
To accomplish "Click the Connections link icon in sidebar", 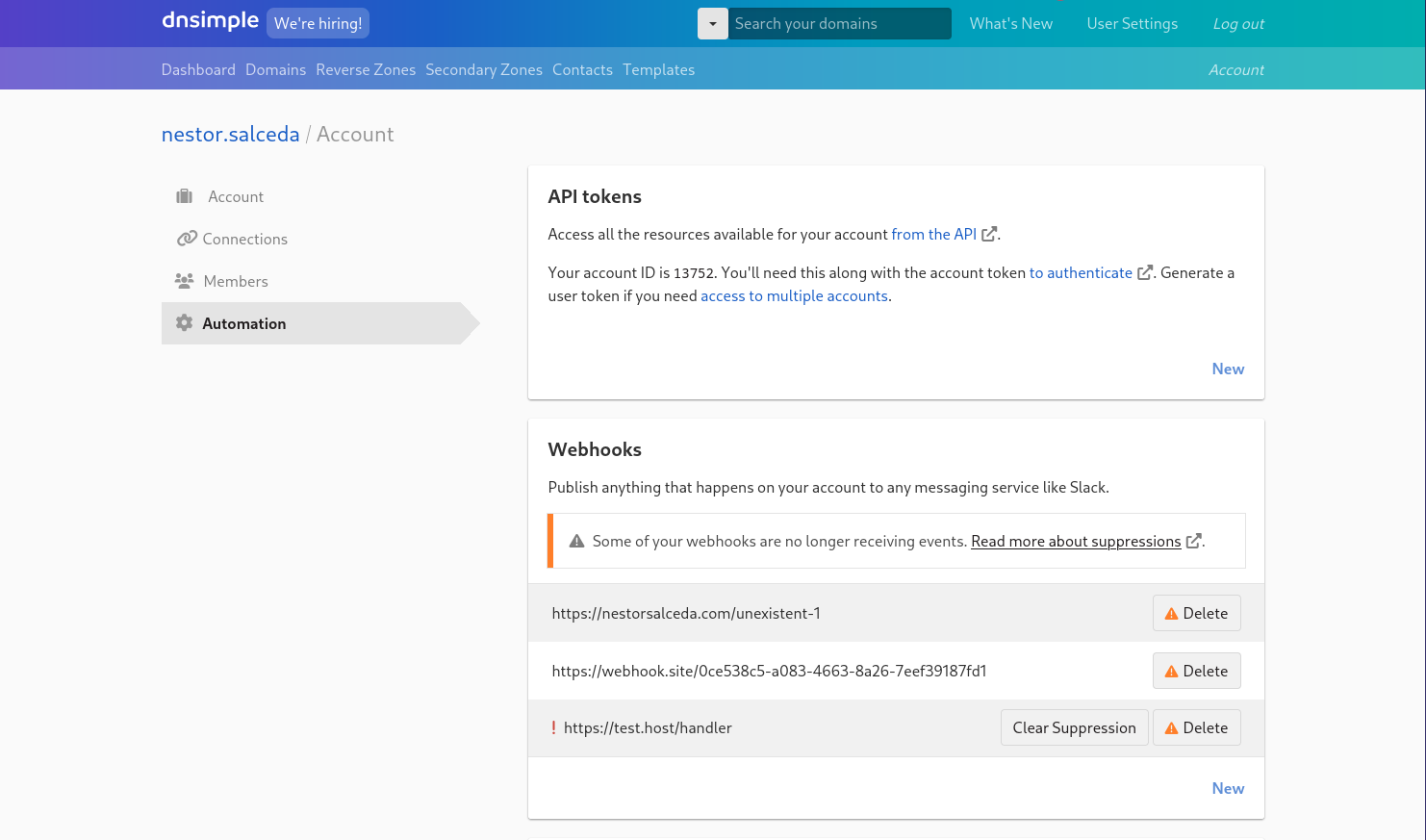I will tap(187, 239).
